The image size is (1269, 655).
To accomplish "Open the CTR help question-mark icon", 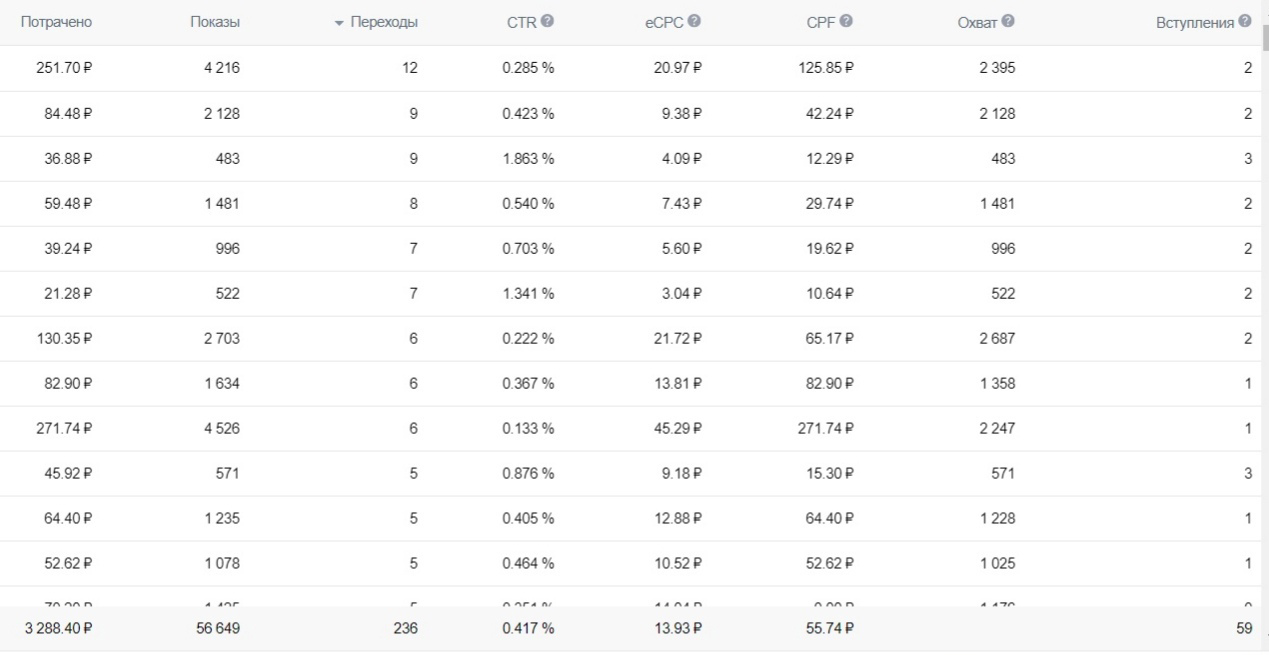I will (547, 21).
